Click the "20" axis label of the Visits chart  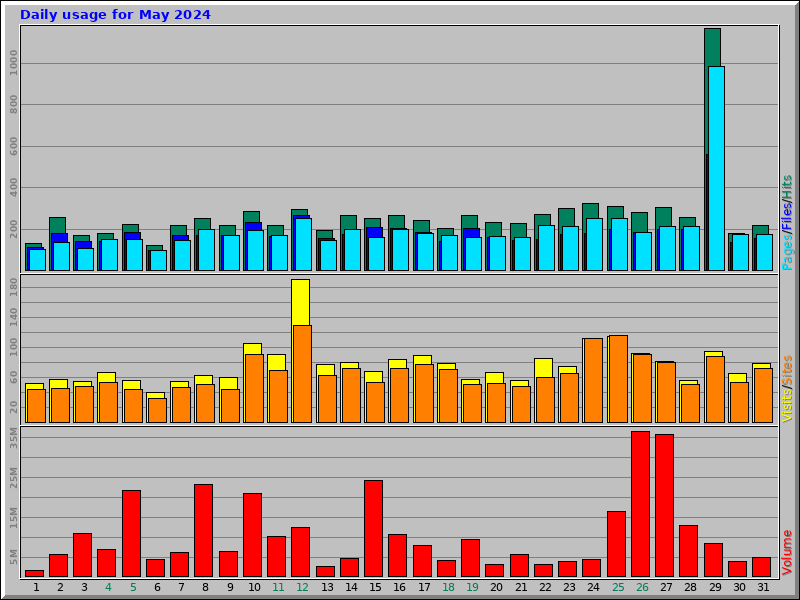point(13,407)
